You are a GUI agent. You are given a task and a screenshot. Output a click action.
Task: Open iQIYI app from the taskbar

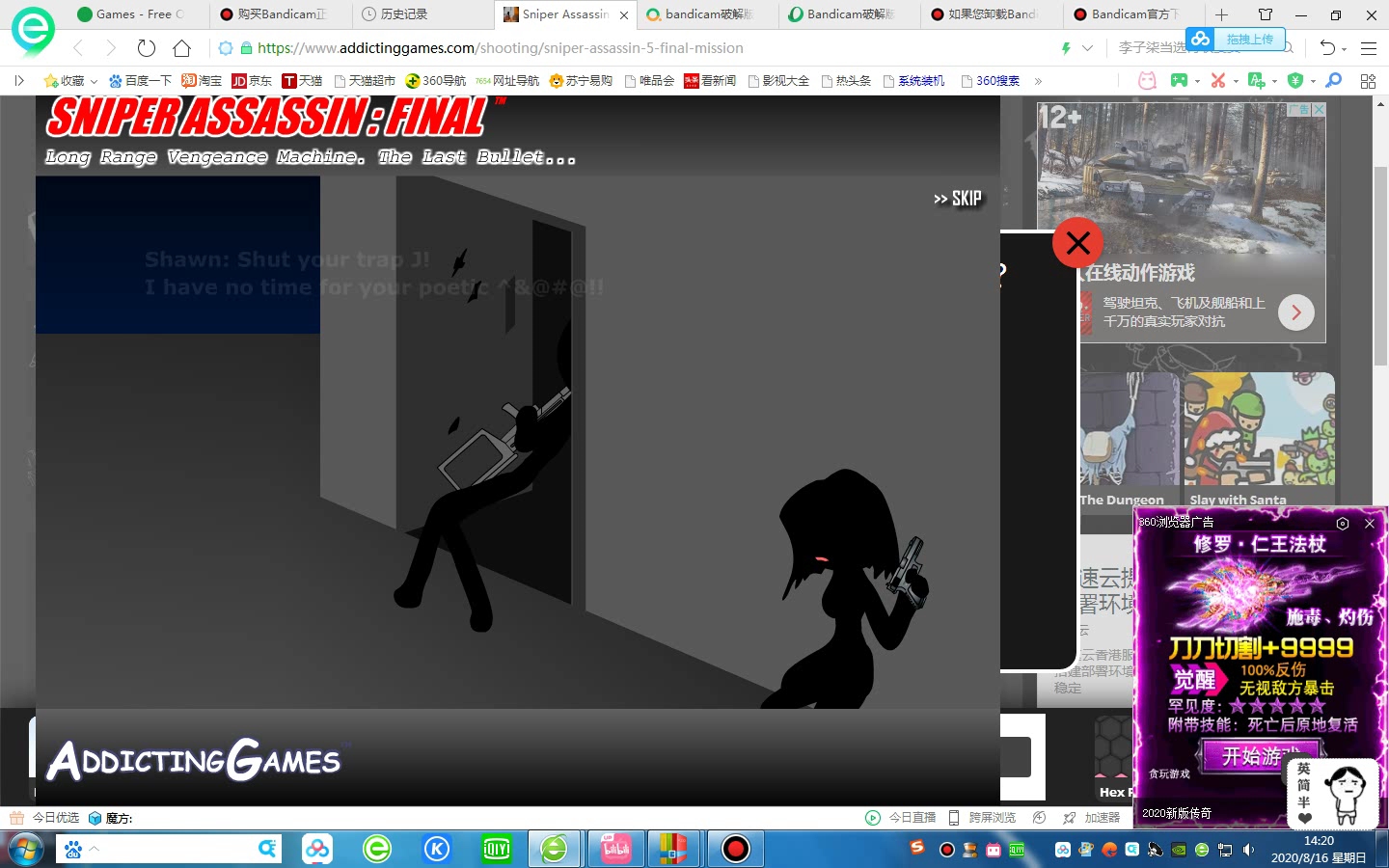[497, 849]
